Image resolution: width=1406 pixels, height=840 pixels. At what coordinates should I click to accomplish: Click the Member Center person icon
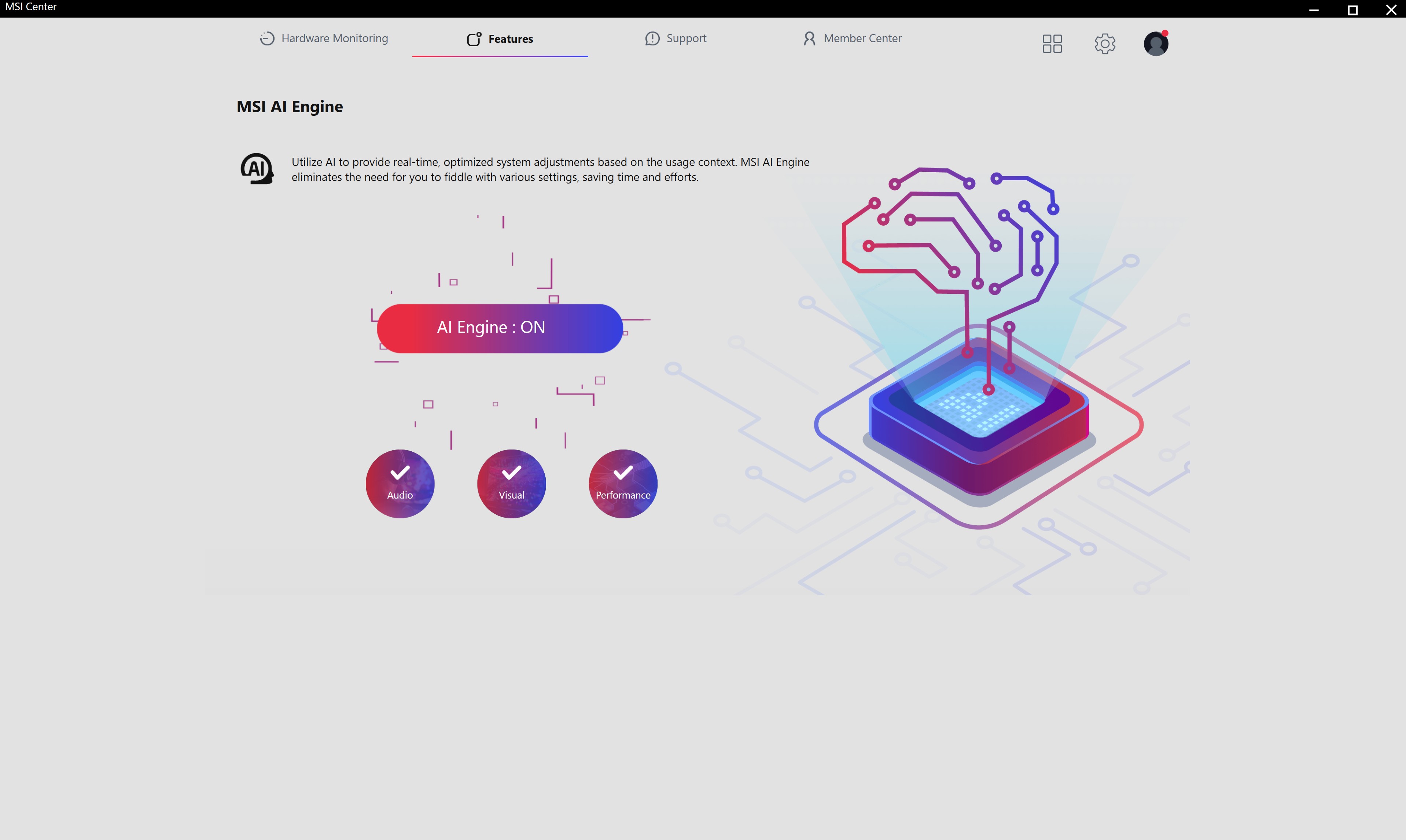pos(809,38)
